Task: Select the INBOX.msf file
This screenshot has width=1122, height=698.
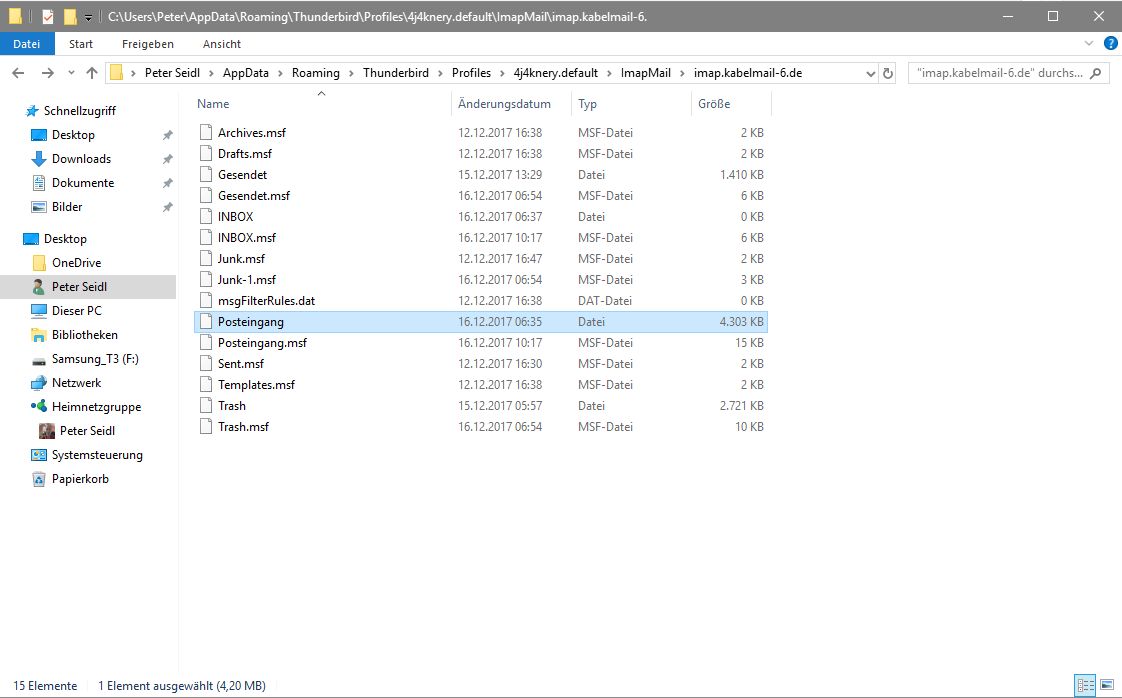Action: pyautogui.click(x=247, y=238)
